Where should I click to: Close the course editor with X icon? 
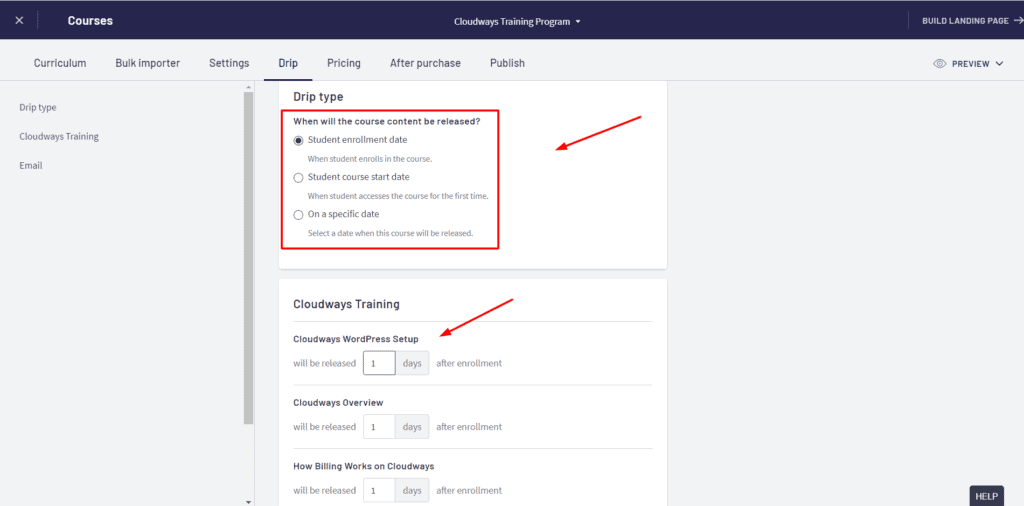click(19, 20)
